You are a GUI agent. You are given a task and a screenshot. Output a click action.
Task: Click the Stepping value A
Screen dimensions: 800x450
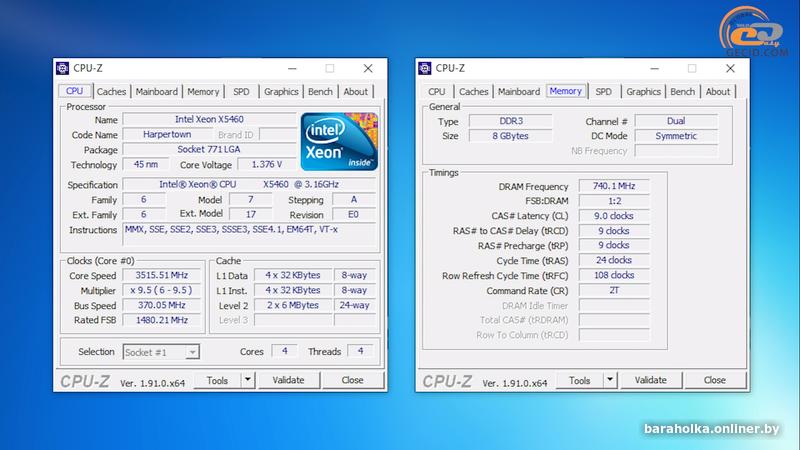pos(354,199)
